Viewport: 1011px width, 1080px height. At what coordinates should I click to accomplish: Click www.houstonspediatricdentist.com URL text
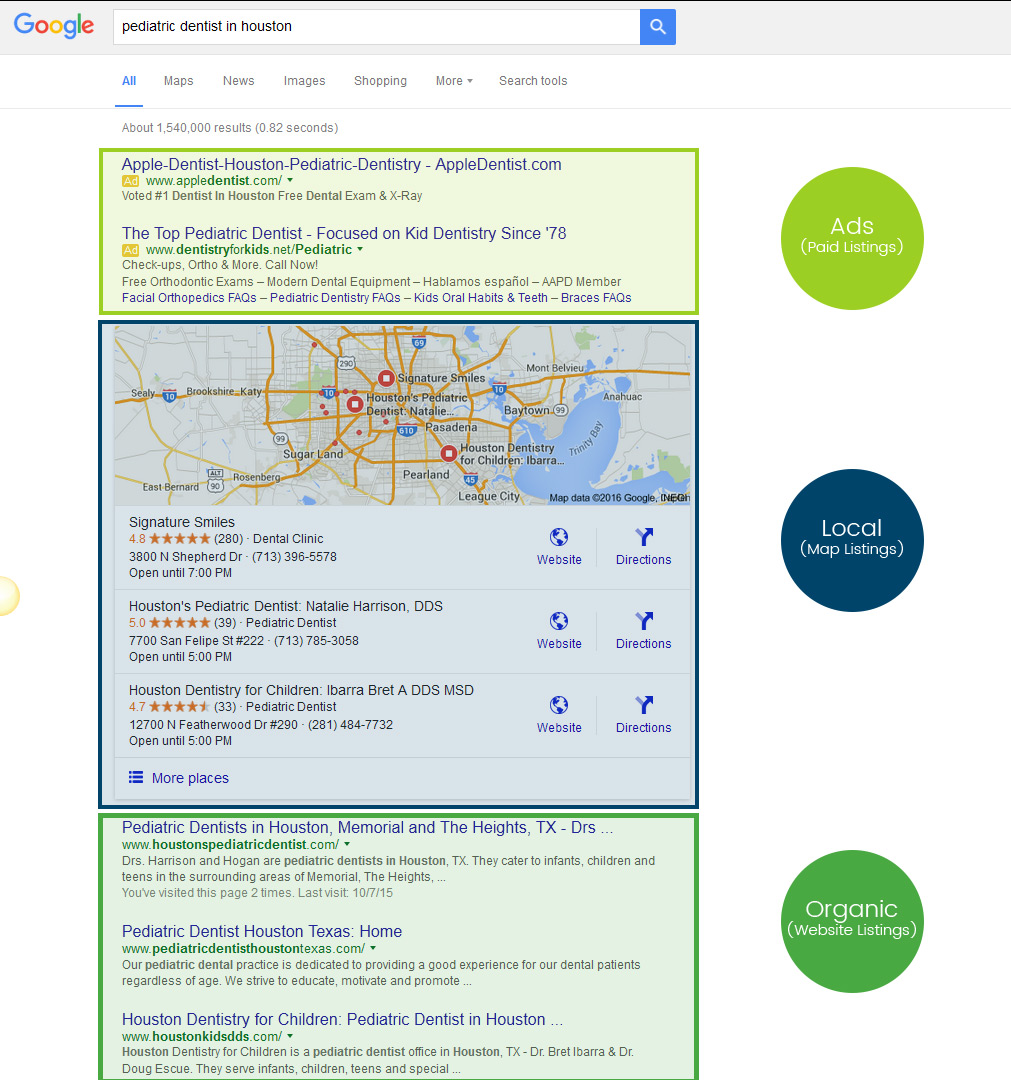(231, 844)
